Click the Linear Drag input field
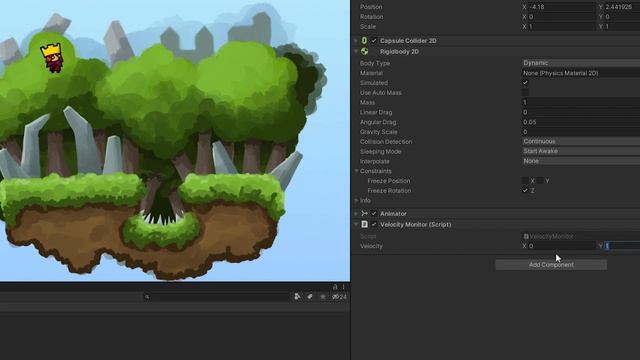Image resolution: width=640 pixels, height=360 pixels. coord(581,112)
